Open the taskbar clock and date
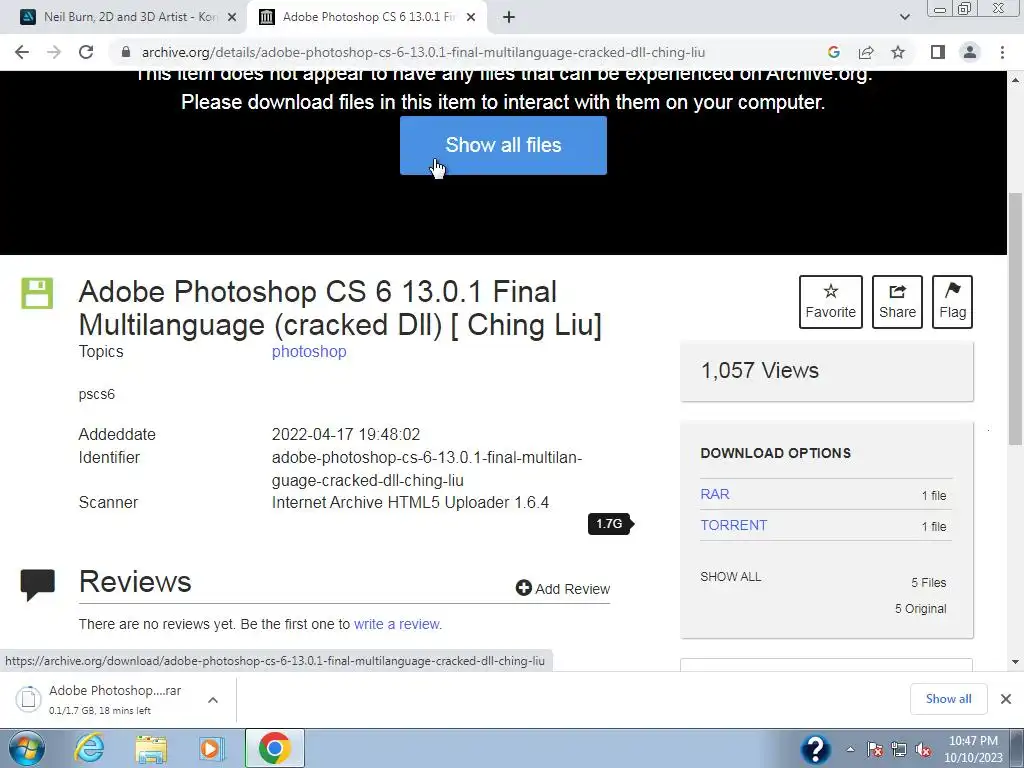The image size is (1024, 768). (x=973, y=749)
